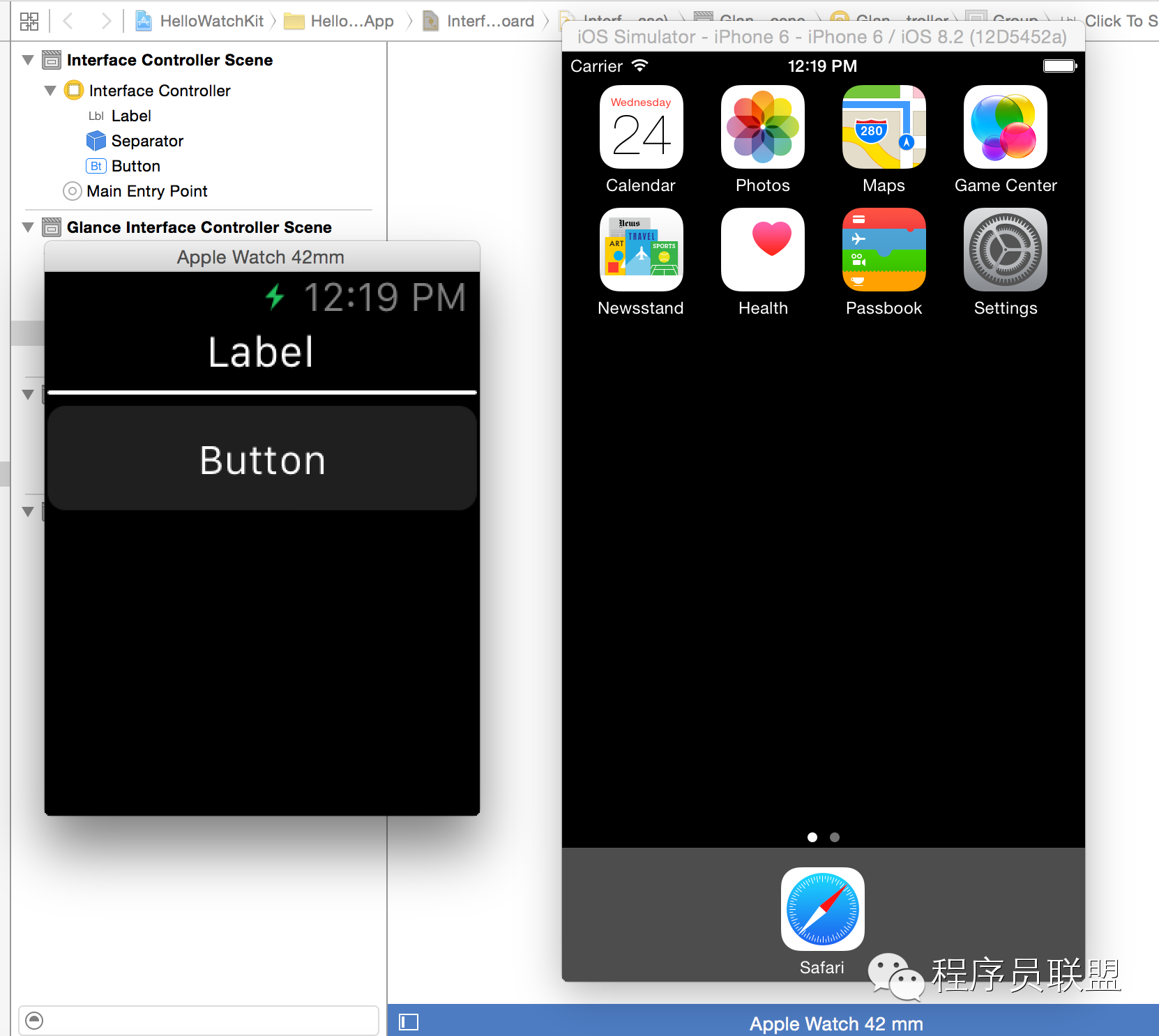The image size is (1159, 1036).
Task: Click the filter circle icon
Action: tap(34, 1021)
